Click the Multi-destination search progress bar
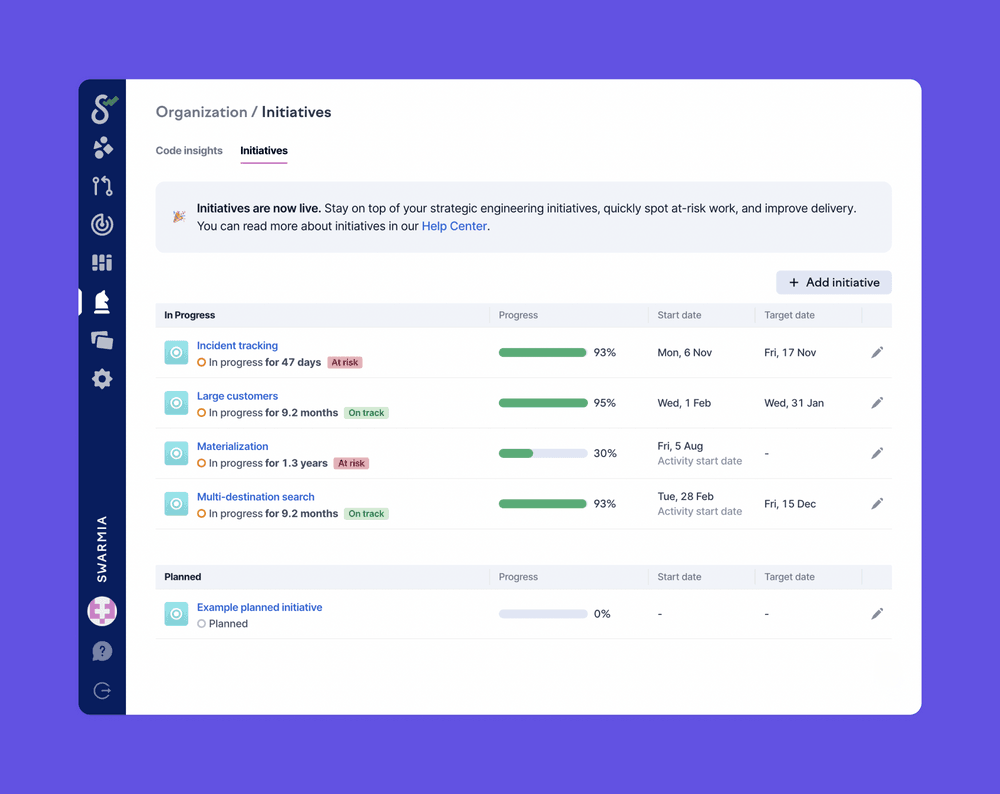 point(543,504)
